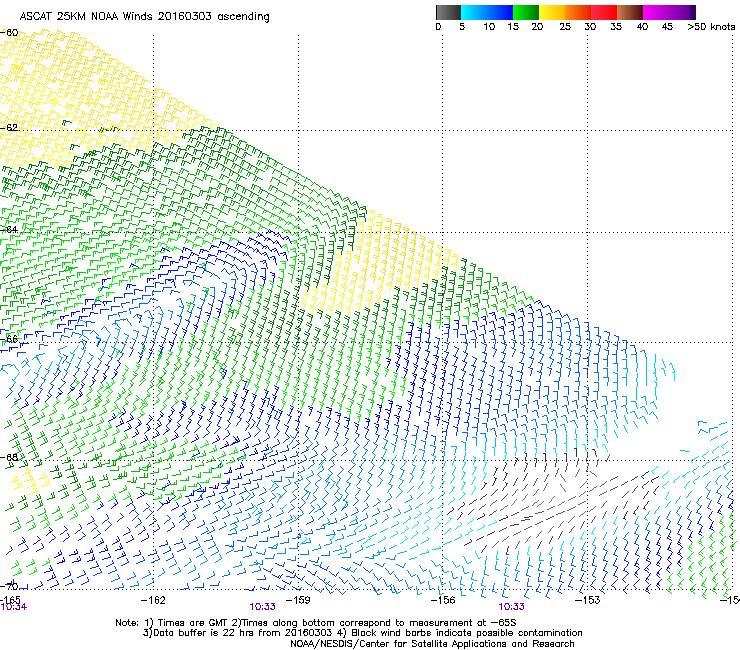Image resolution: width=740 pixels, height=650 pixels.
Task: Click the brown 35-40 knots color segment
Action: click(630, 12)
